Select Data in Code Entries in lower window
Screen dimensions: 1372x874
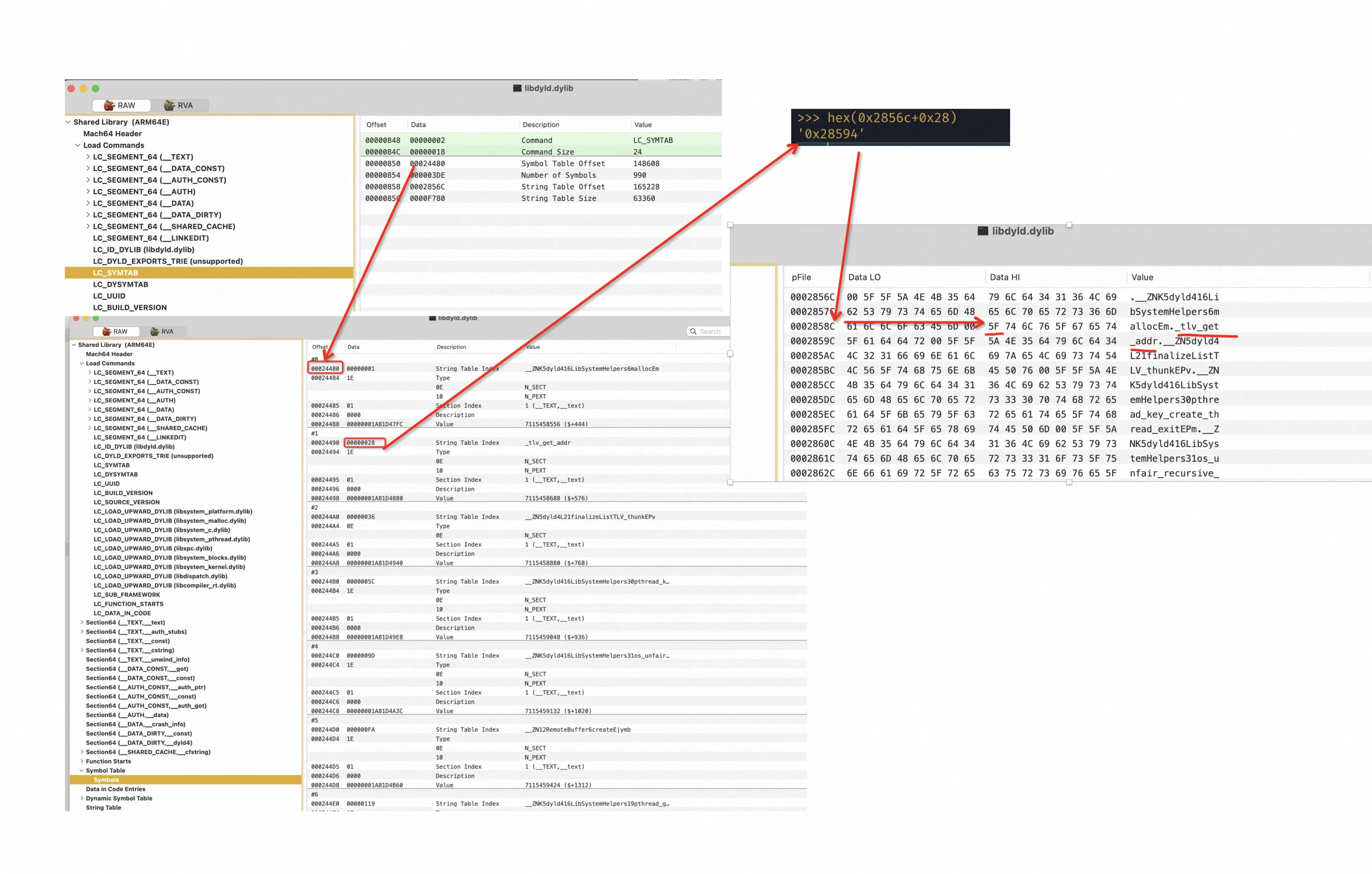click(x=115, y=789)
